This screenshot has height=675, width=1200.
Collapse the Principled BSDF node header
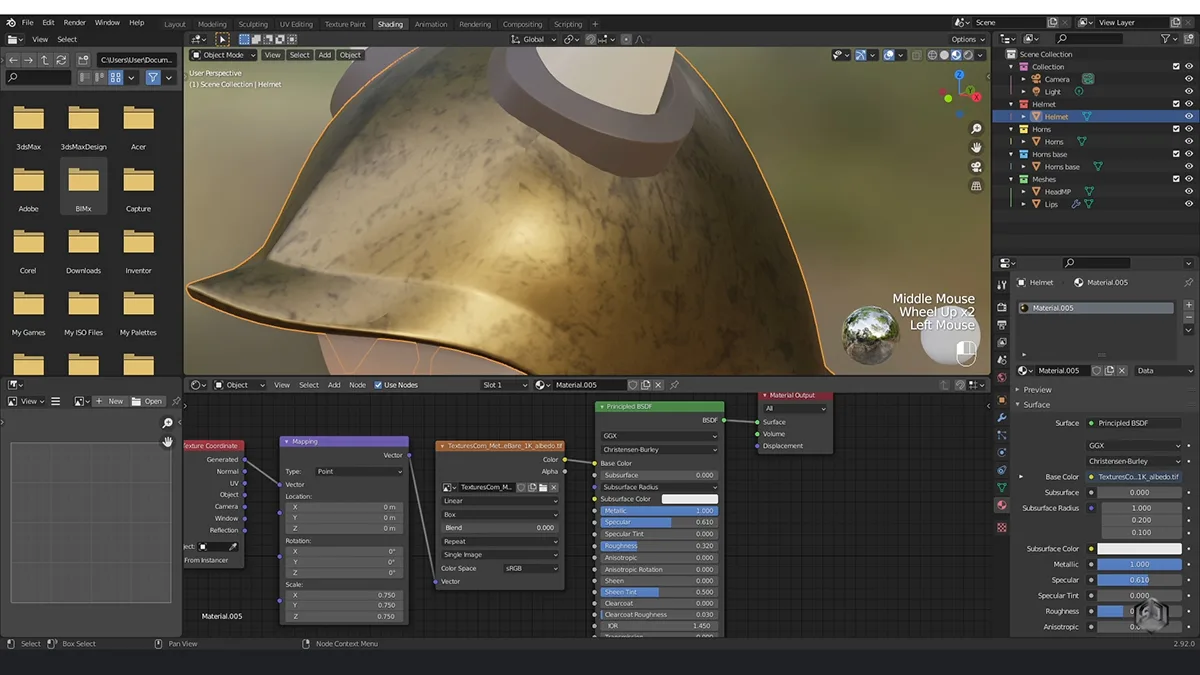(x=601, y=407)
